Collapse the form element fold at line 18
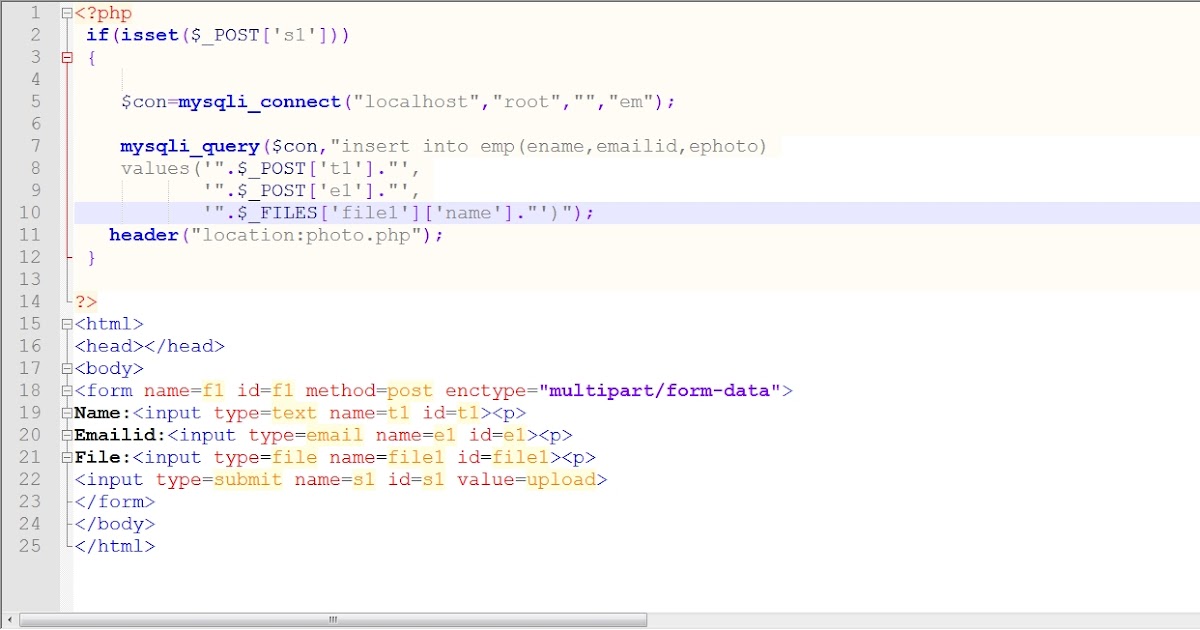The image size is (1200, 630). click(66, 390)
